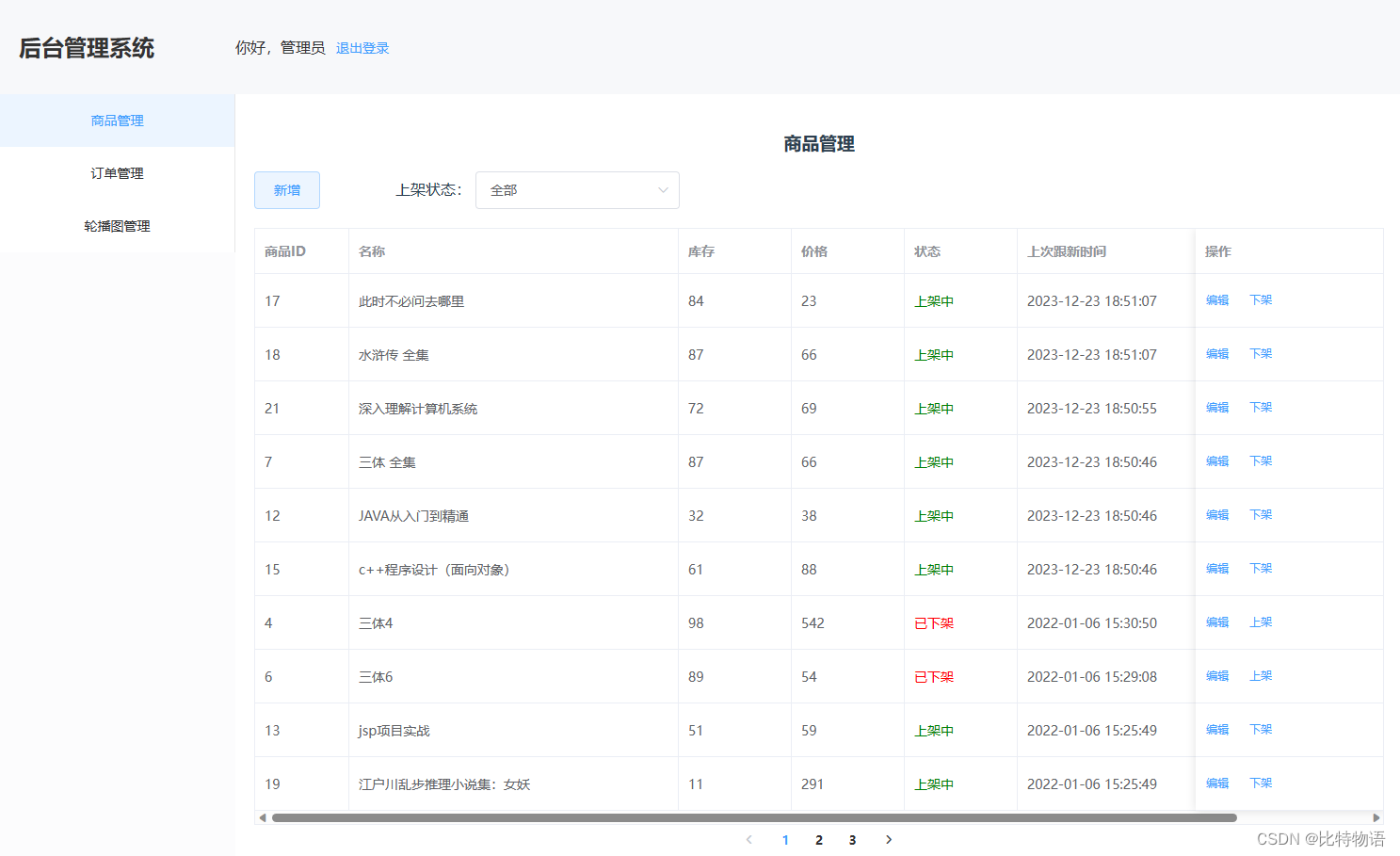Open 商品管理 in the sidebar menu

[117, 121]
